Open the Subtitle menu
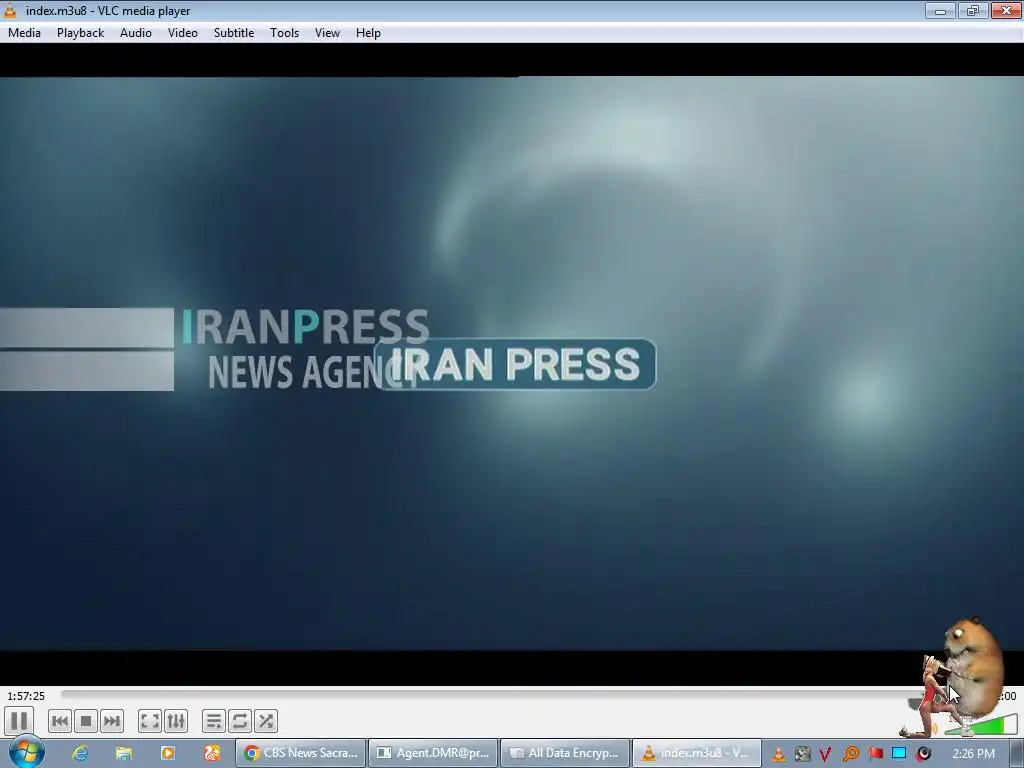 click(x=234, y=33)
